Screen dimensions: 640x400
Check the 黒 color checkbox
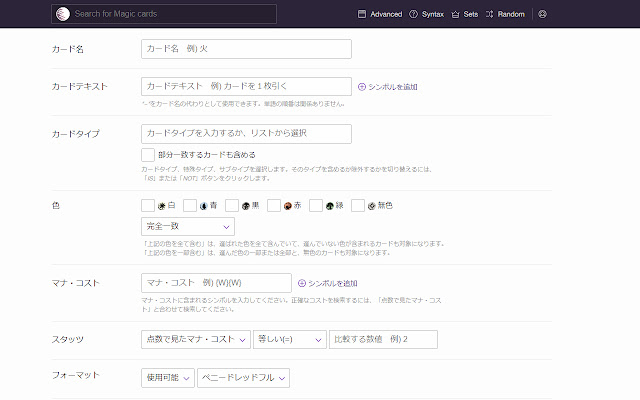point(232,205)
